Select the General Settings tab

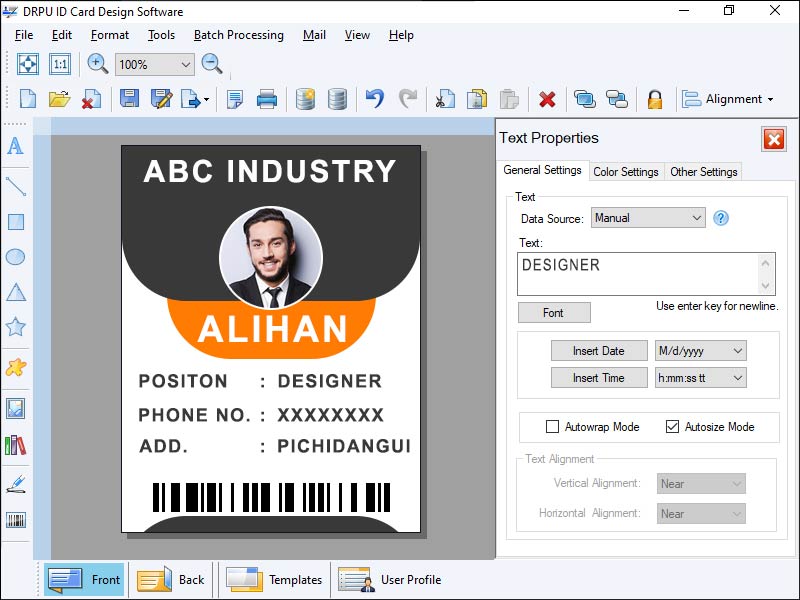[542, 170]
